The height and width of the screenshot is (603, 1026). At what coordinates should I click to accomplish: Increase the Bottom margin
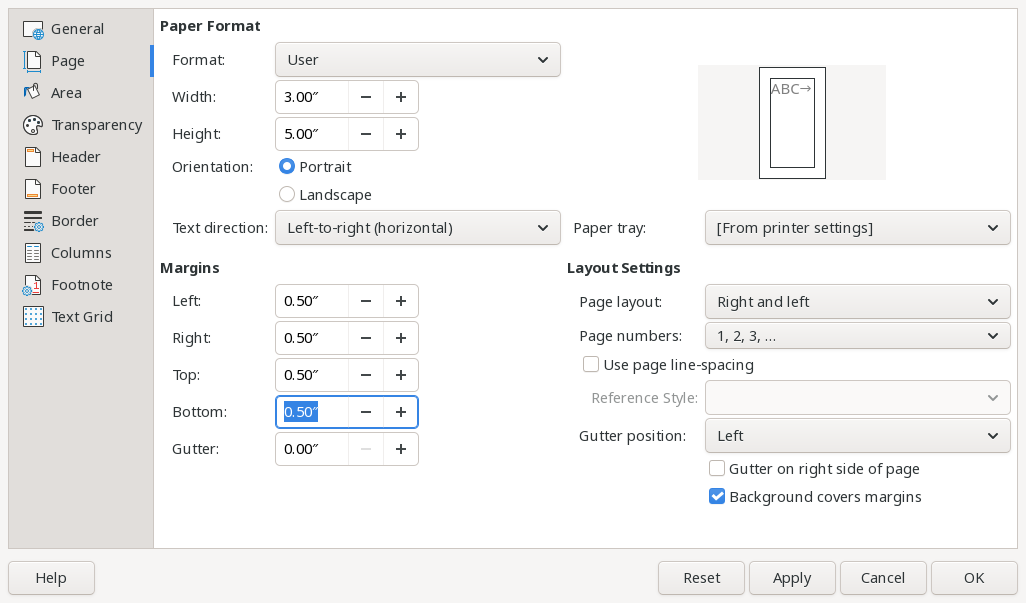[x=400, y=412]
